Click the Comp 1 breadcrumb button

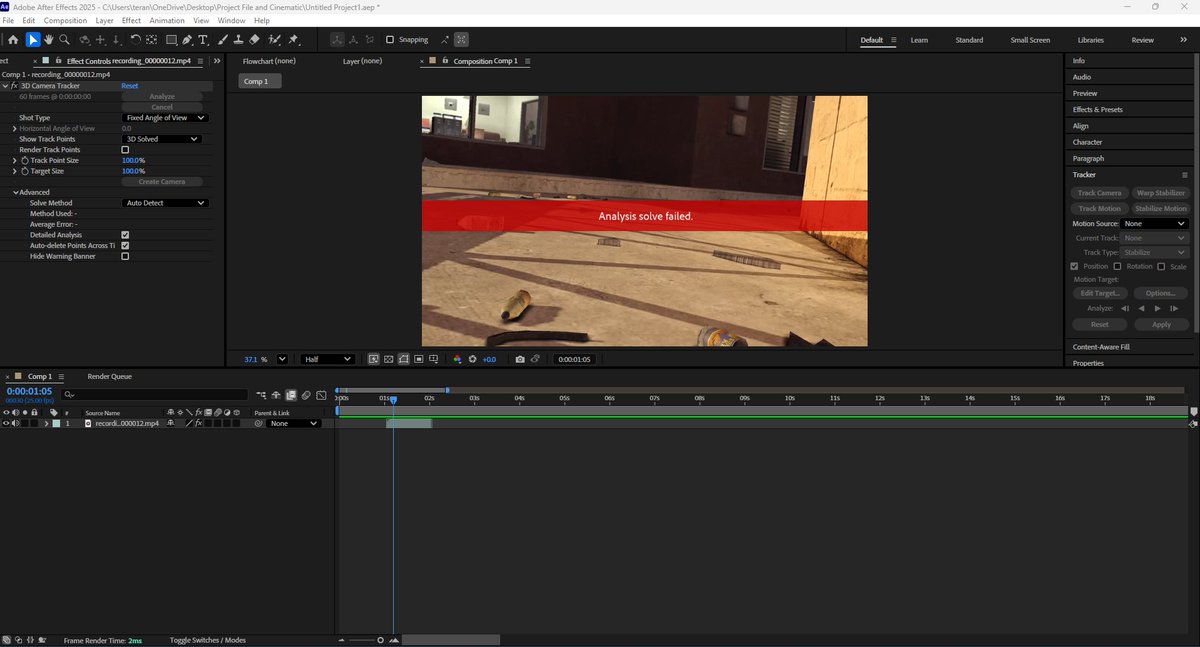259,81
